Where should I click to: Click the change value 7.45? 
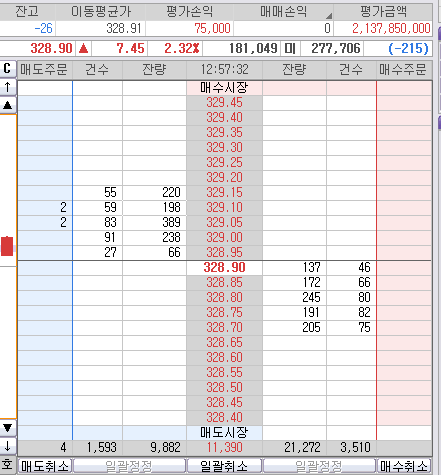130,49
